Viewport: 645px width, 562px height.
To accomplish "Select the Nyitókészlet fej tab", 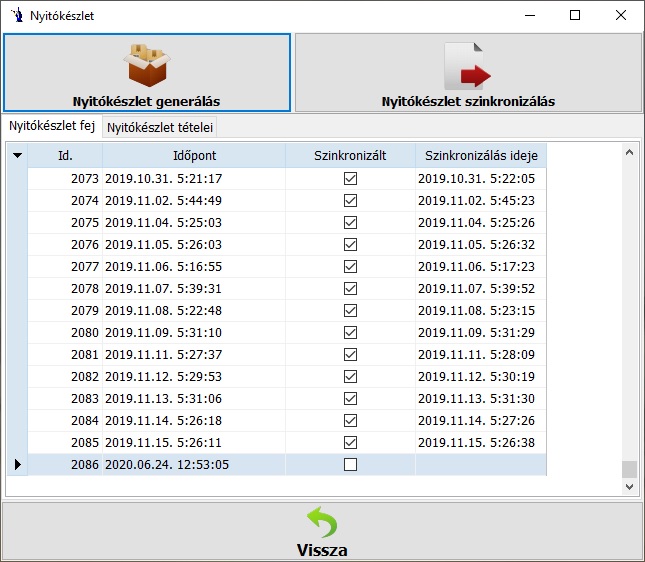I will coord(52,127).
